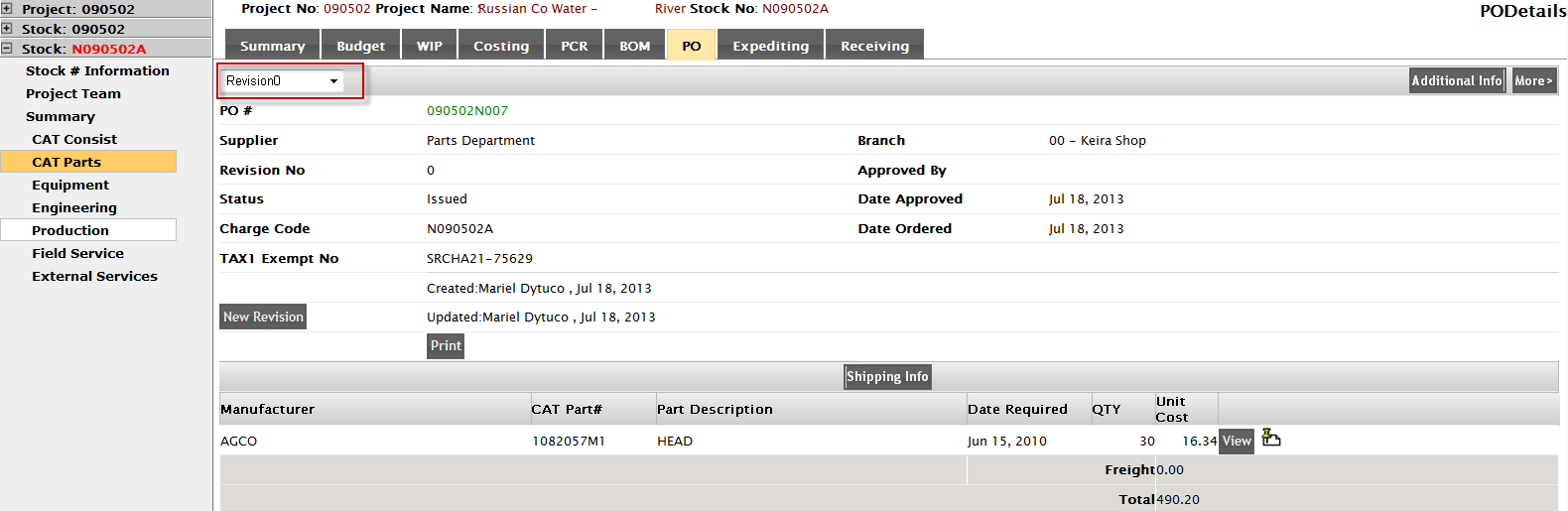Select Production in the sidebar

[x=70, y=231]
